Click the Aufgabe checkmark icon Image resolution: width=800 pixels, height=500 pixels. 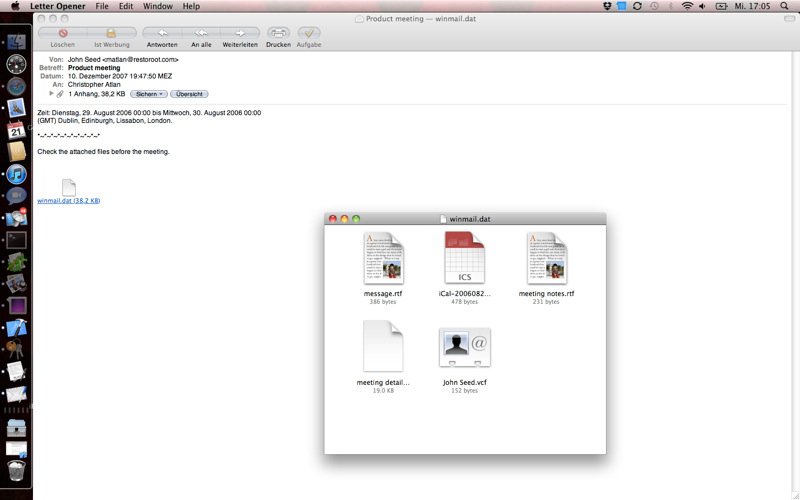click(309, 33)
